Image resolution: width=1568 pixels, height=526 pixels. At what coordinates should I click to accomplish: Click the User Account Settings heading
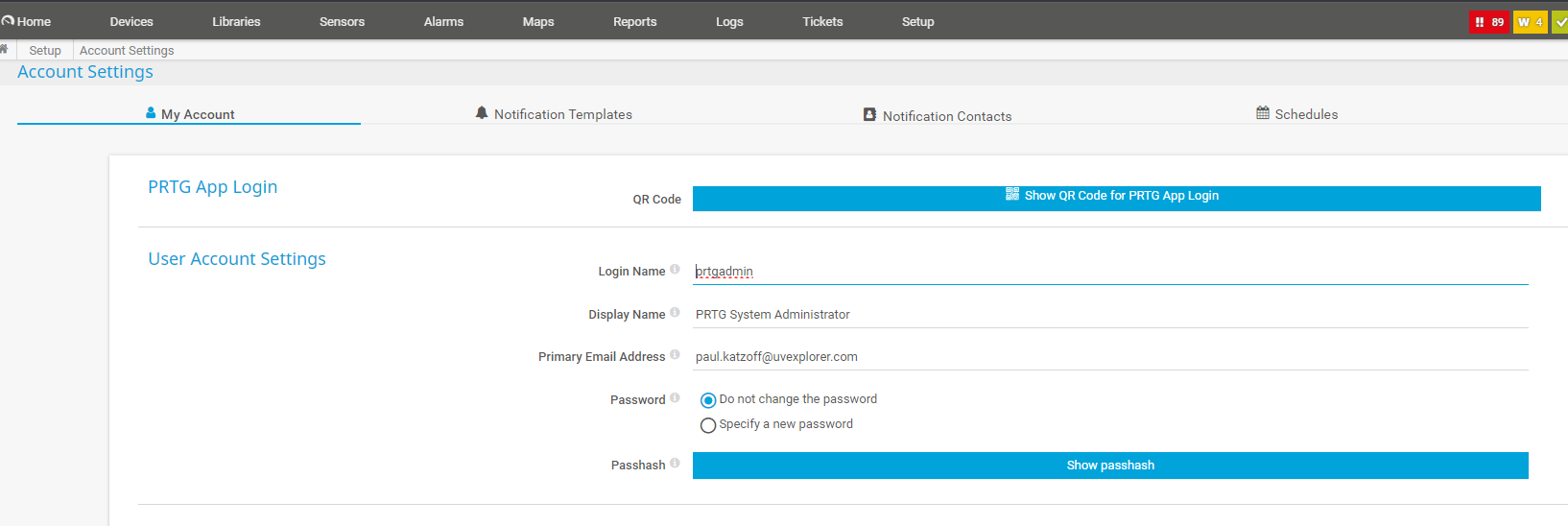tap(237, 259)
